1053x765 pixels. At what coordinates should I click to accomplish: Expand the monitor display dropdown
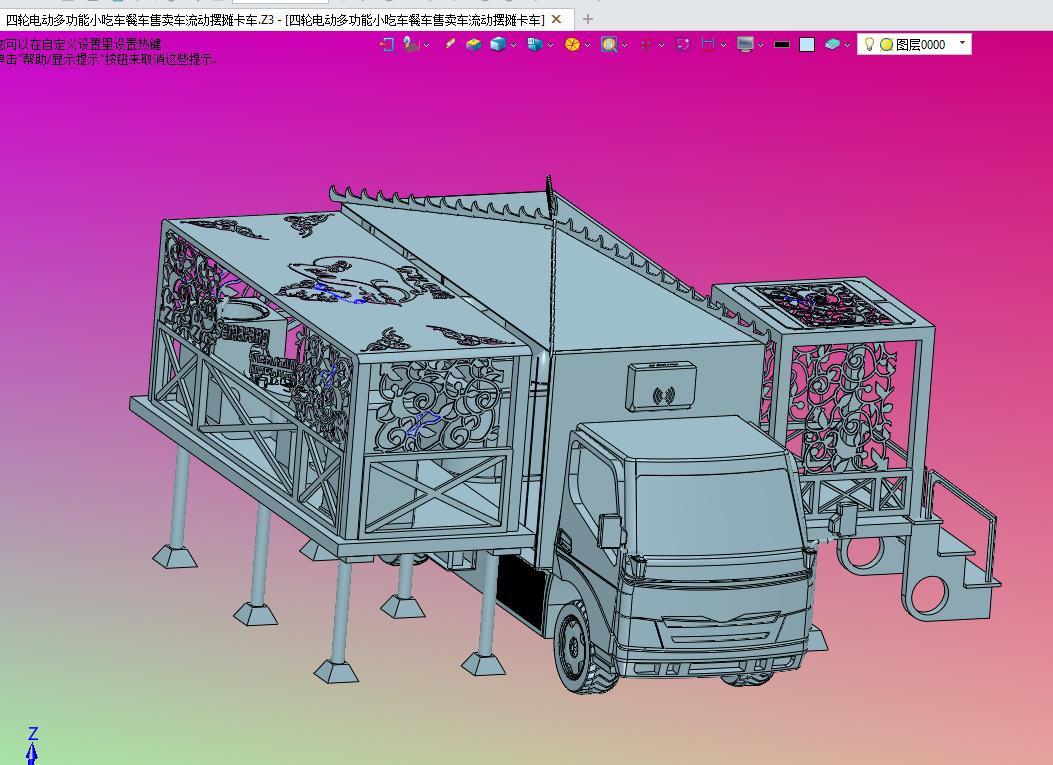pos(760,45)
